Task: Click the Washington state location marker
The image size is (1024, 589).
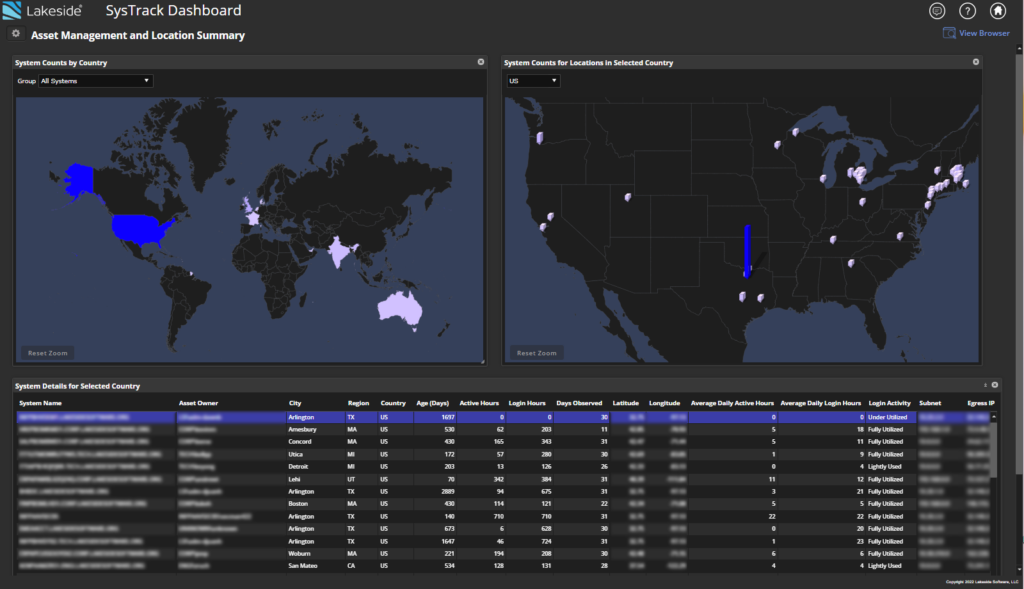Action: point(540,138)
